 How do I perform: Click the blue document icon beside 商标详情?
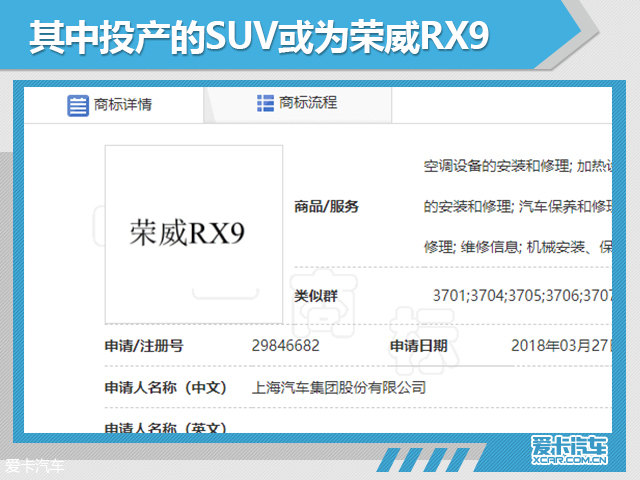coord(78,106)
